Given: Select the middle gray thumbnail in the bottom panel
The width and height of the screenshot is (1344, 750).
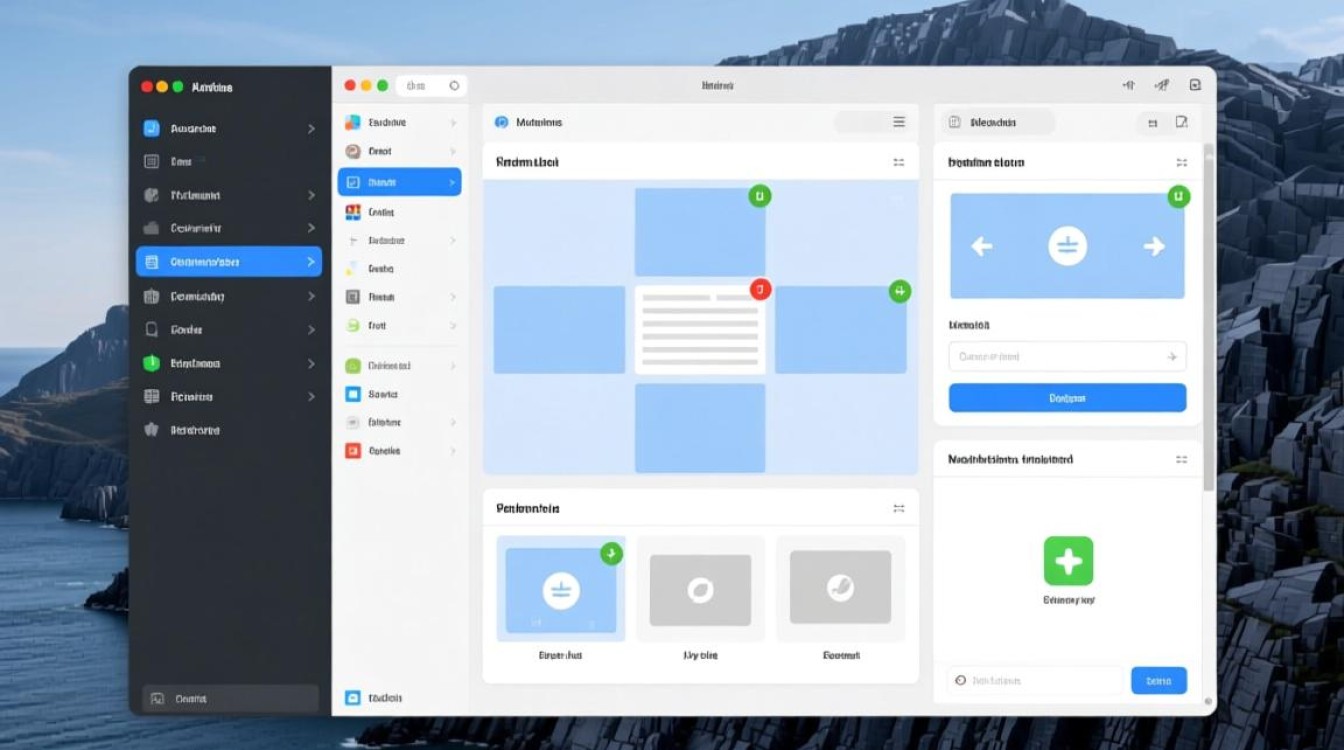Looking at the screenshot, I should [700, 590].
